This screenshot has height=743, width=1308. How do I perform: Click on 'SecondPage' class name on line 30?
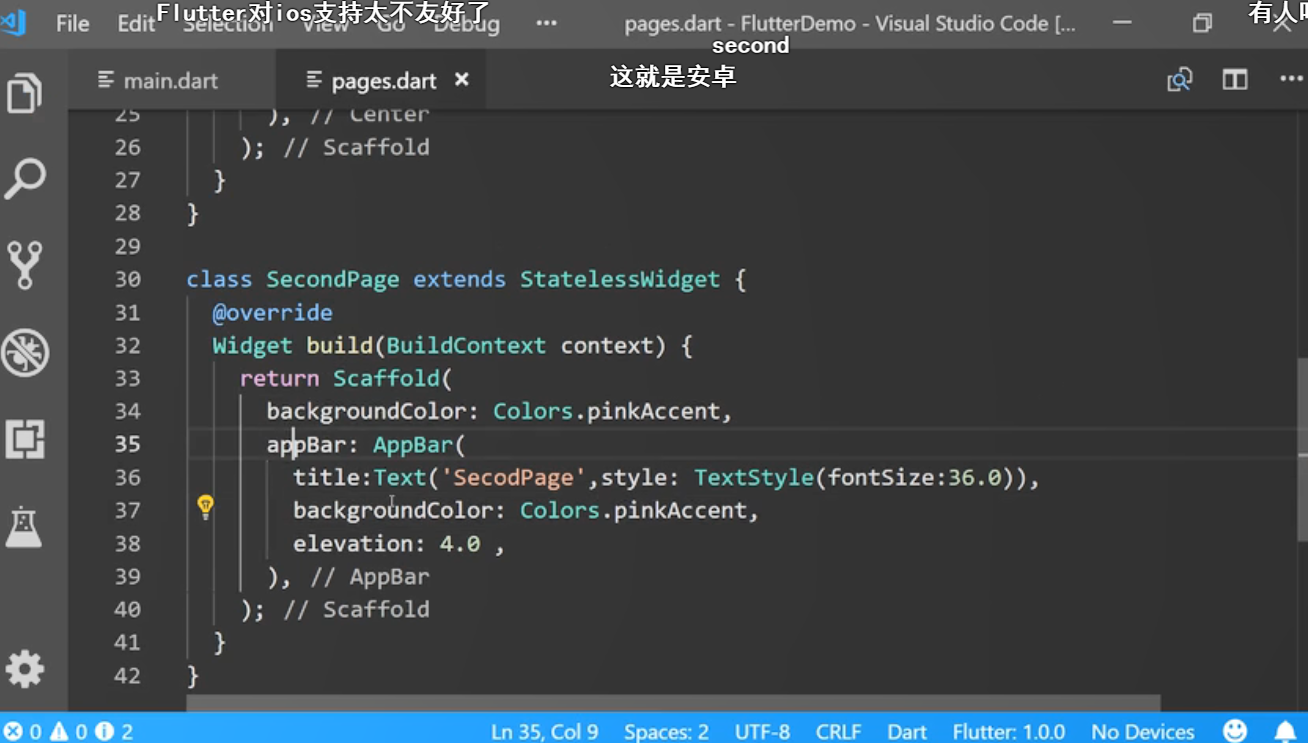coord(332,279)
